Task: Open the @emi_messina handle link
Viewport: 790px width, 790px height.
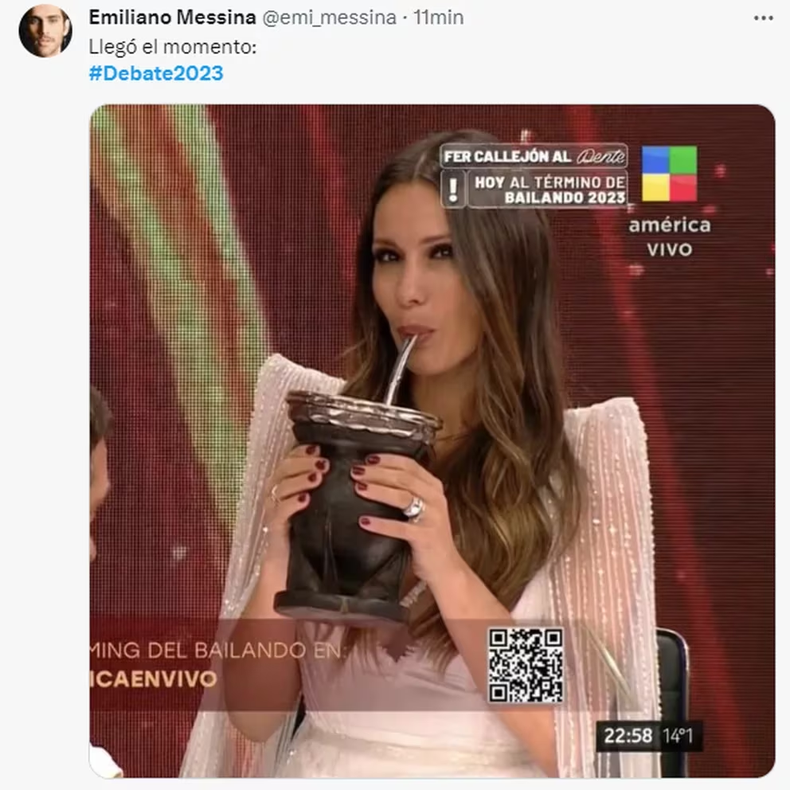Action: point(330,18)
